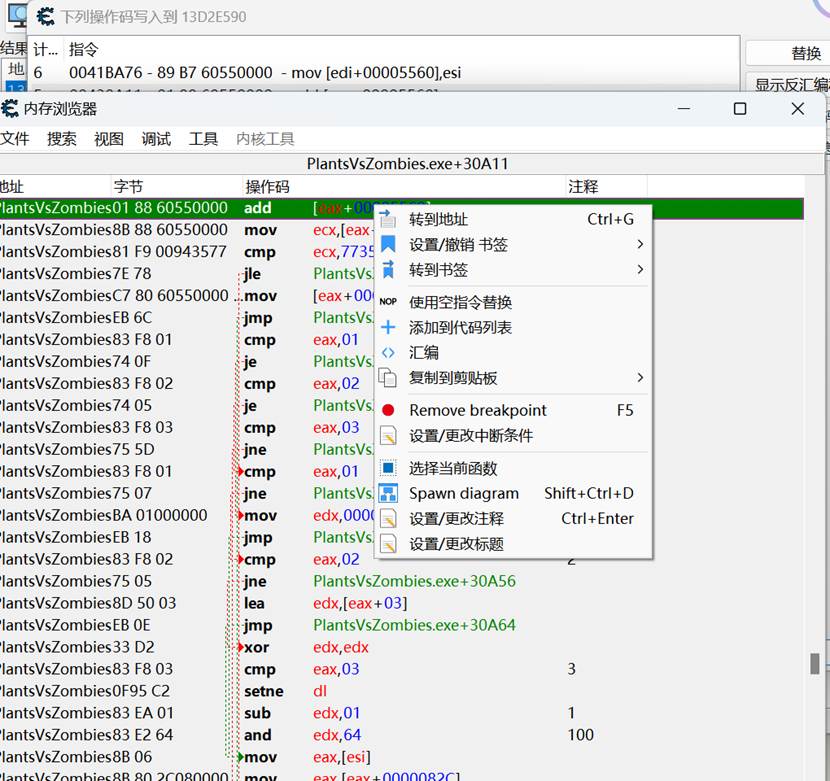Viewport: 830px width, 781px height.
Task: Expand the 复制到剪贴板 submenu arrow
Action: 640,378
